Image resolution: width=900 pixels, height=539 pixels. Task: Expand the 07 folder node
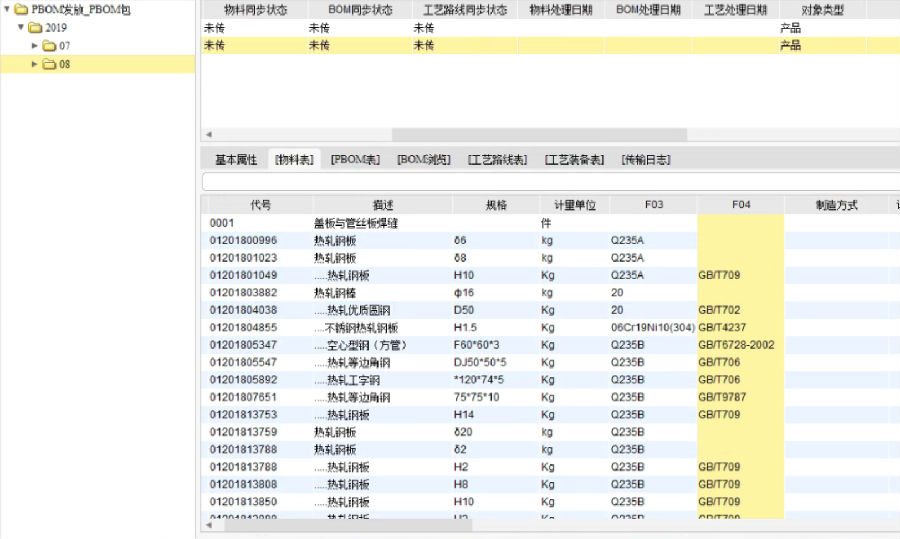[x=35, y=46]
